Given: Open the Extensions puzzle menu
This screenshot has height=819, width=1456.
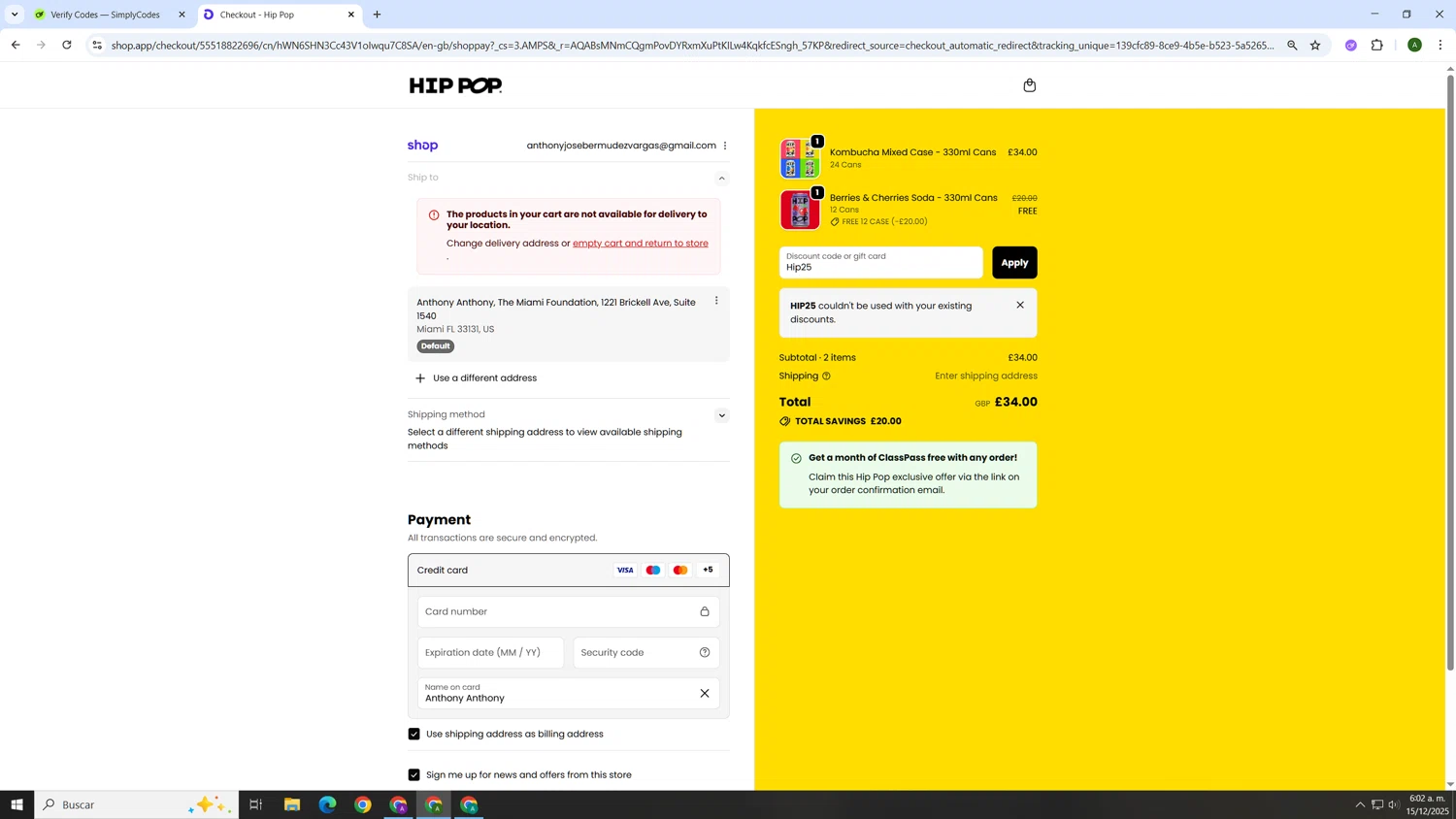Looking at the screenshot, I should pyautogui.click(x=1377, y=45).
